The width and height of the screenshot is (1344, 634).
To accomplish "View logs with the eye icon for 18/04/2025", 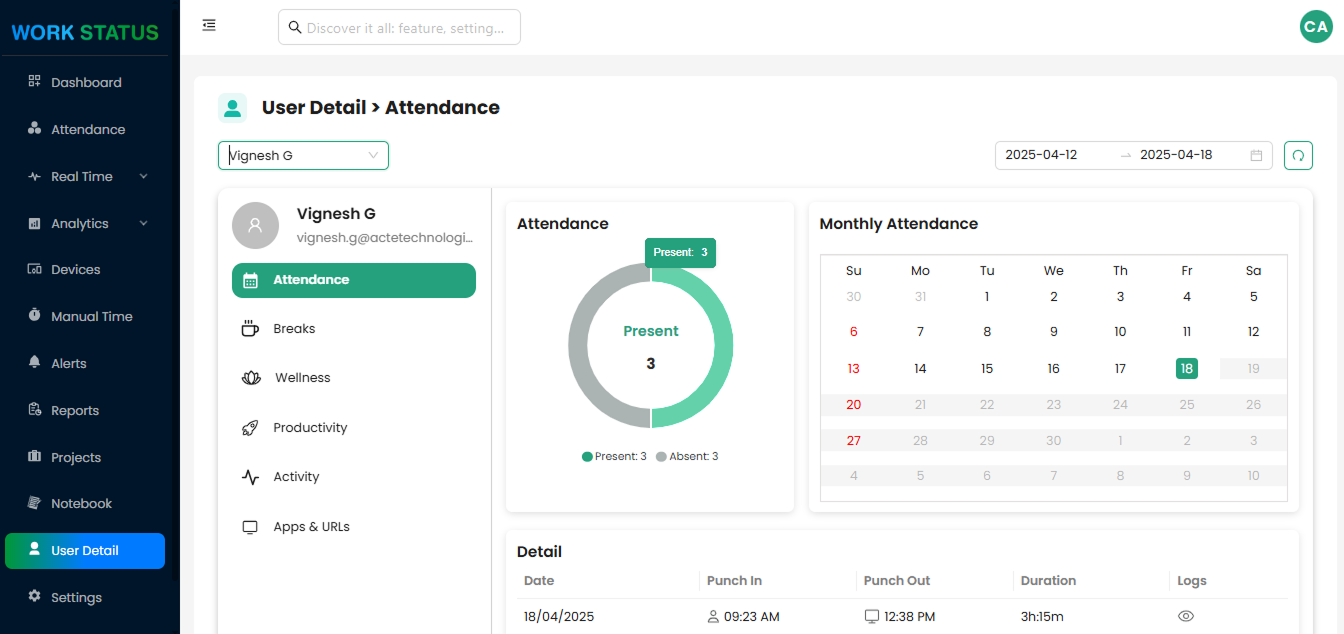I will click(x=1186, y=616).
